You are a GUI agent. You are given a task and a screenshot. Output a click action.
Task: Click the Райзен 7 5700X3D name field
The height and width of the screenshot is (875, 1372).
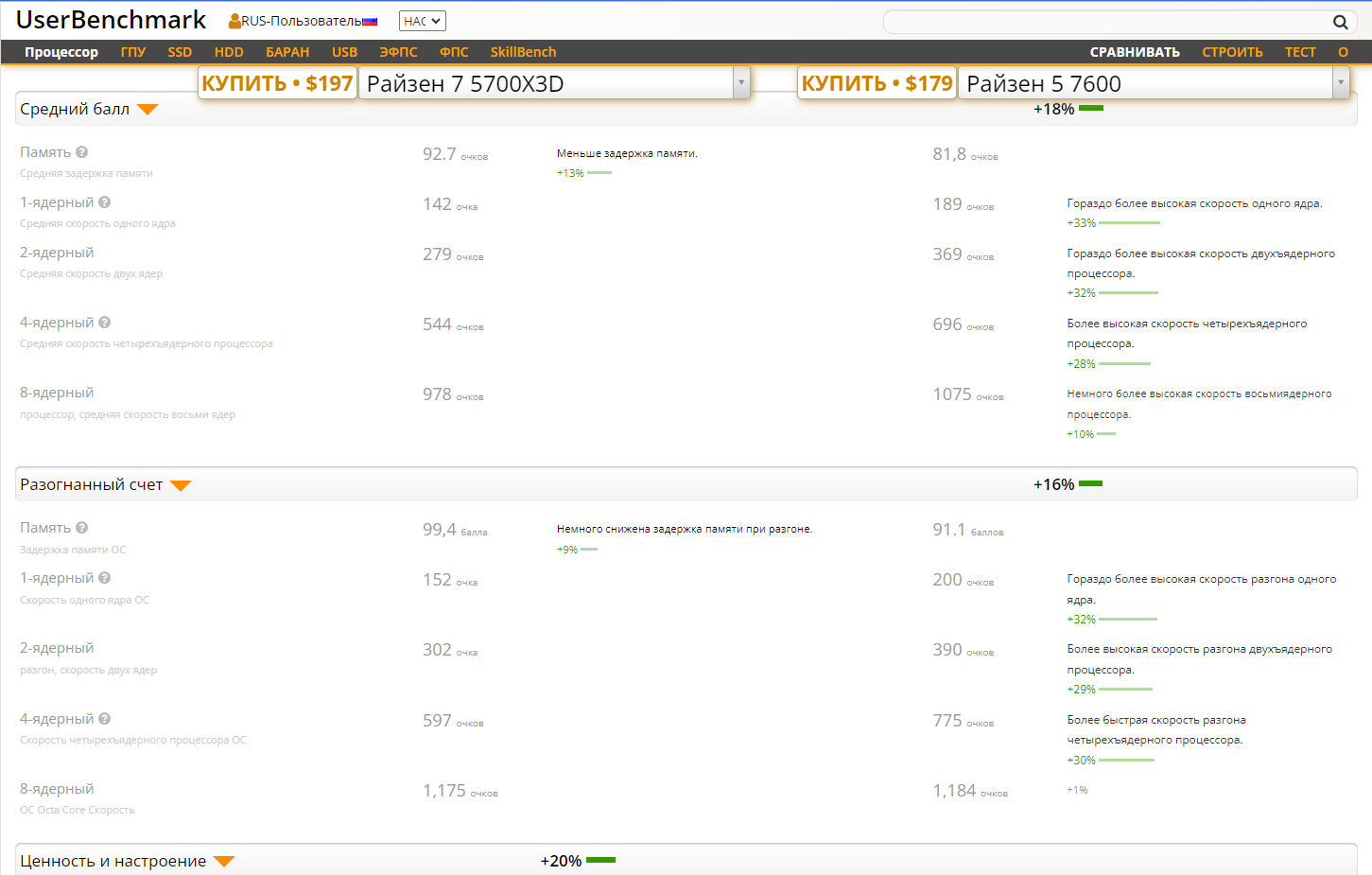[547, 83]
